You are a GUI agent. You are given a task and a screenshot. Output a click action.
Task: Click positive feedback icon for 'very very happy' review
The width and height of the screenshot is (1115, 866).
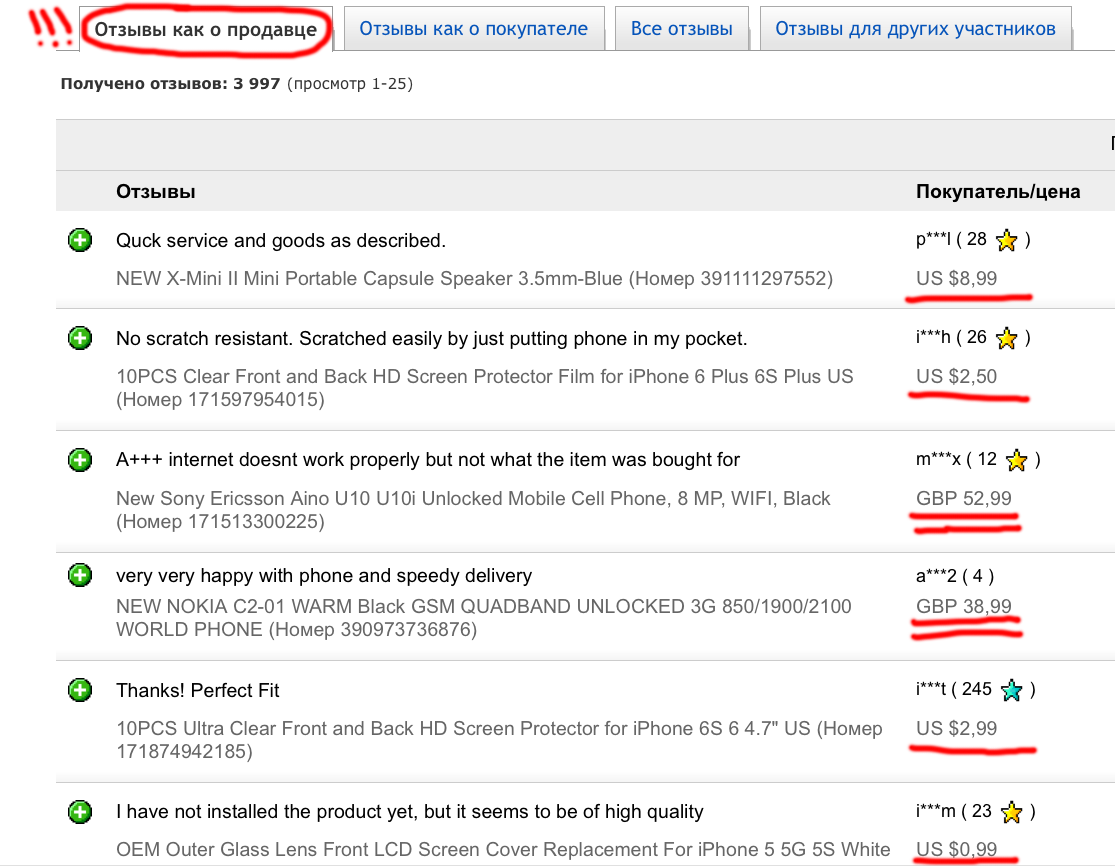pos(80,575)
